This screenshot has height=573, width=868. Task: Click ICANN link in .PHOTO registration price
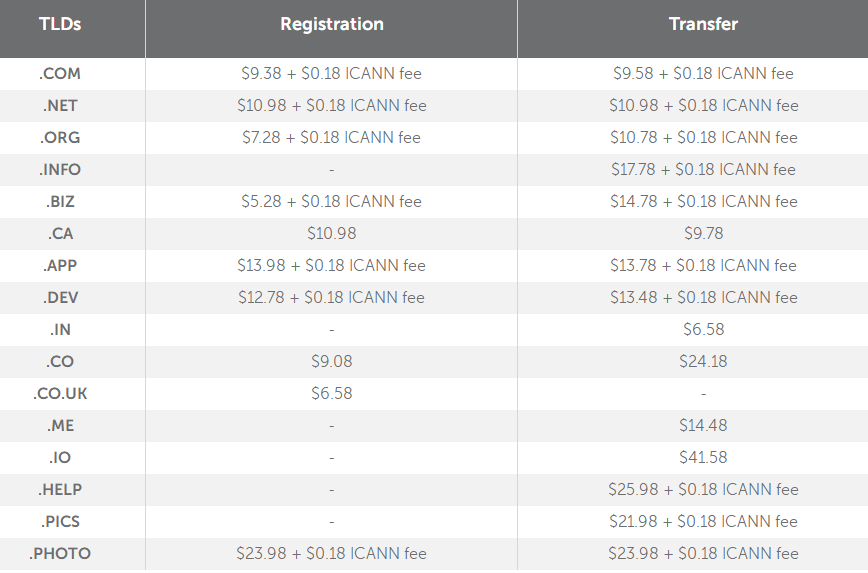pos(375,553)
